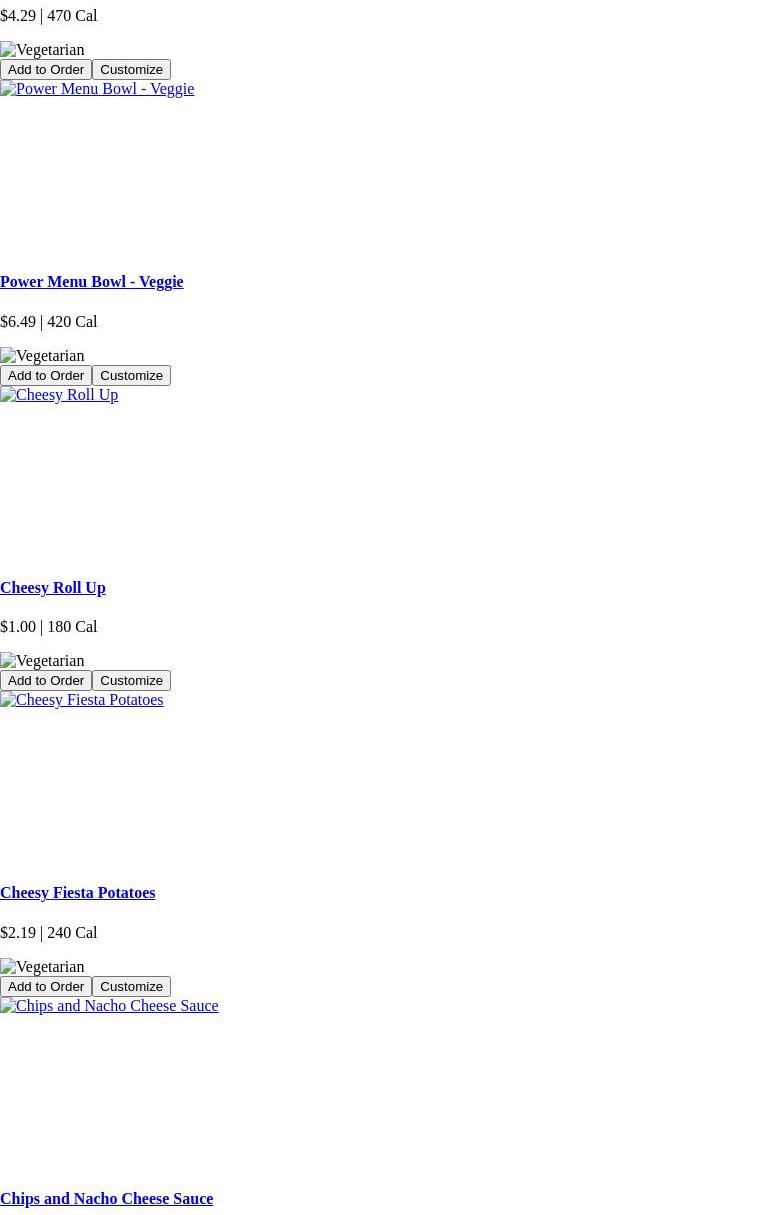Select the Cheesy Roll Up title link

52,588
